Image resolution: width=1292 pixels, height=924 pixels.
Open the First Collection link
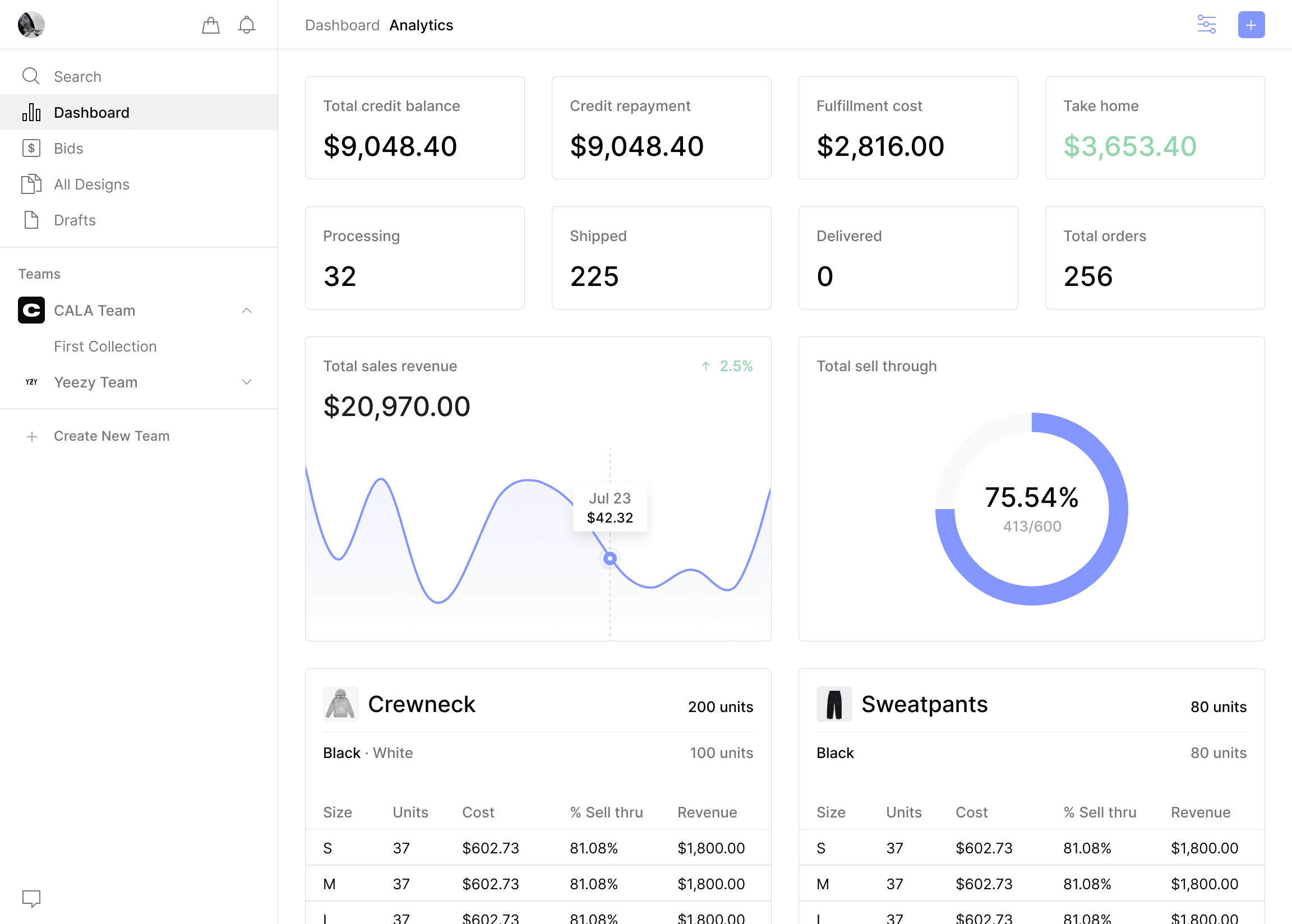pos(105,346)
